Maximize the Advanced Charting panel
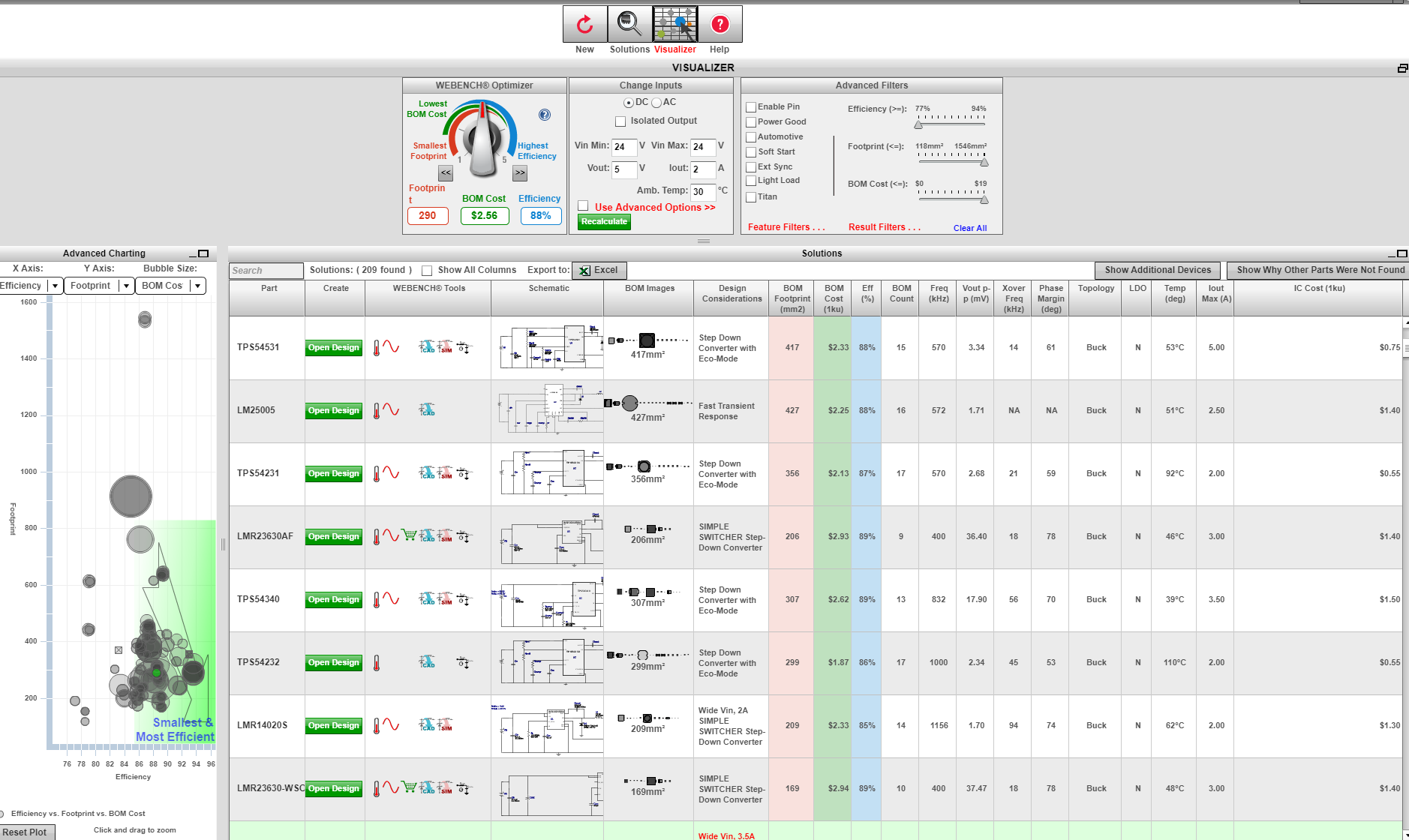 (203, 253)
